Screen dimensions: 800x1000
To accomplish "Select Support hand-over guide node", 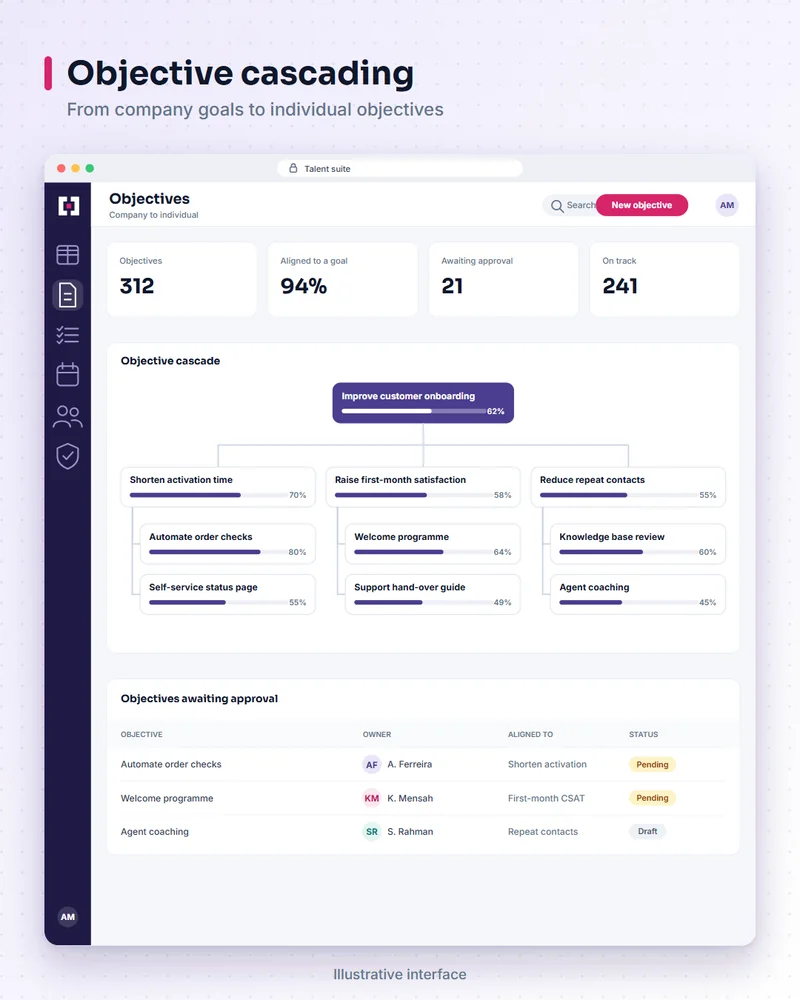I will [x=433, y=594].
